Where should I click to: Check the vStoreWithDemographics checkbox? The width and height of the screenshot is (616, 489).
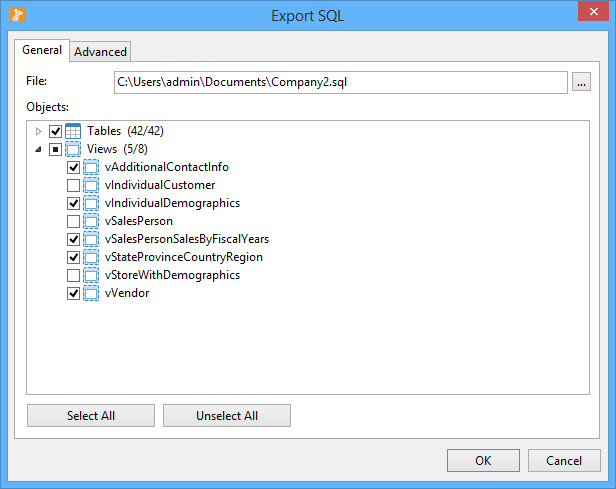[x=73, y=275]
